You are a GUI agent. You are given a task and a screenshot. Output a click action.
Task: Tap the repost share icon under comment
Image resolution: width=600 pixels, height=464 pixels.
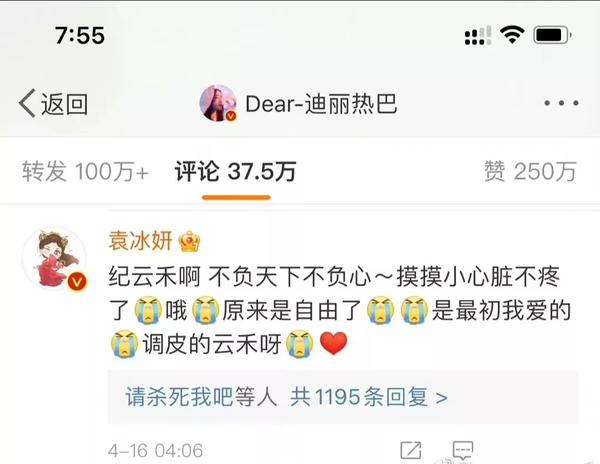tap(411, 450)
